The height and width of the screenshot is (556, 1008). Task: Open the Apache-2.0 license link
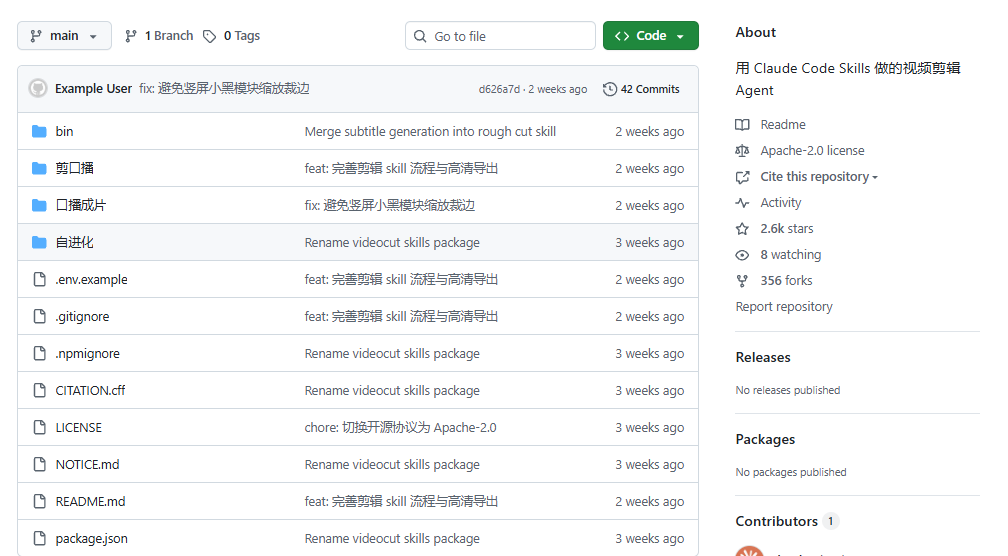[x=812, y=150]
